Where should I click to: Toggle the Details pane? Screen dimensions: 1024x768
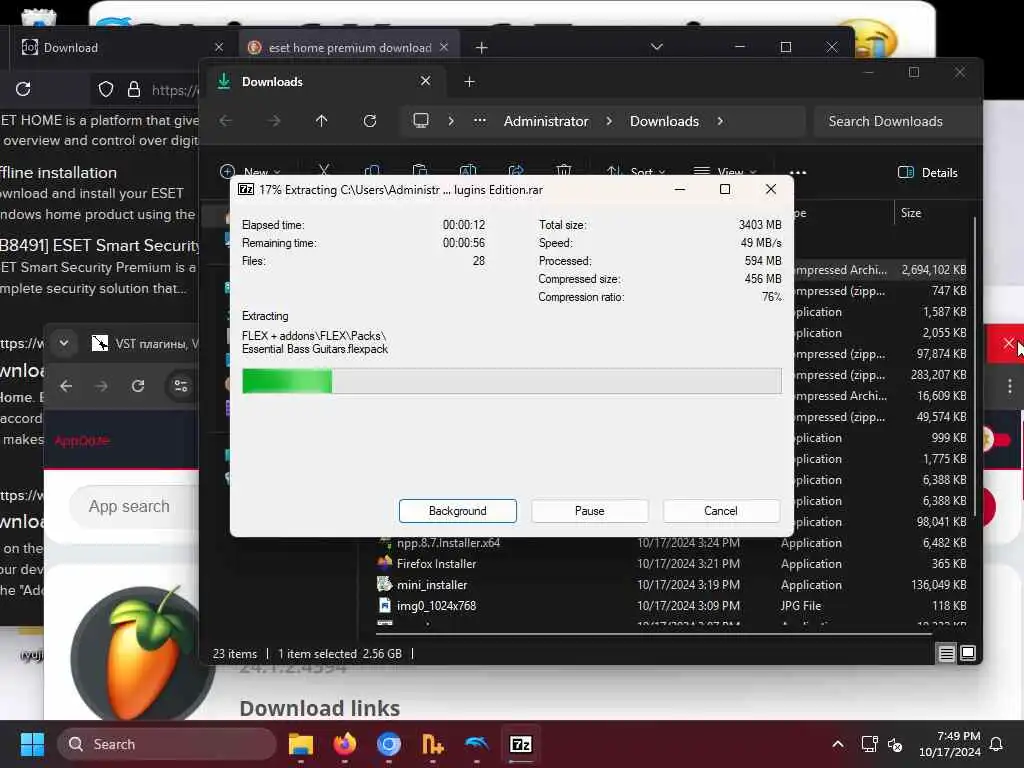pyautogui.click(x=927, y=172)
